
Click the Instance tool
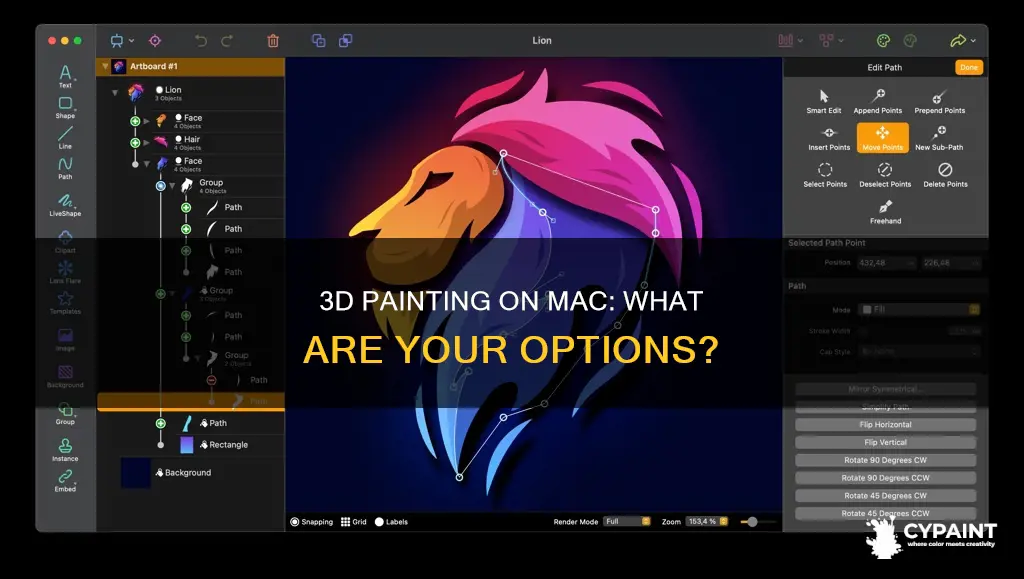(65, 450)
